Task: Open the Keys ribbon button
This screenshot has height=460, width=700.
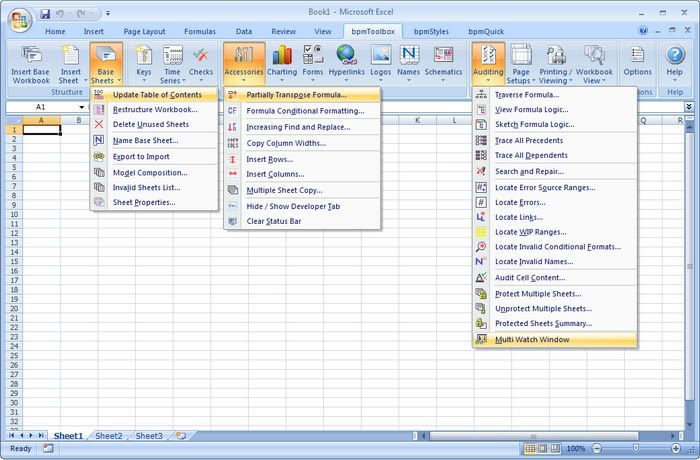Action: [144, 64]
